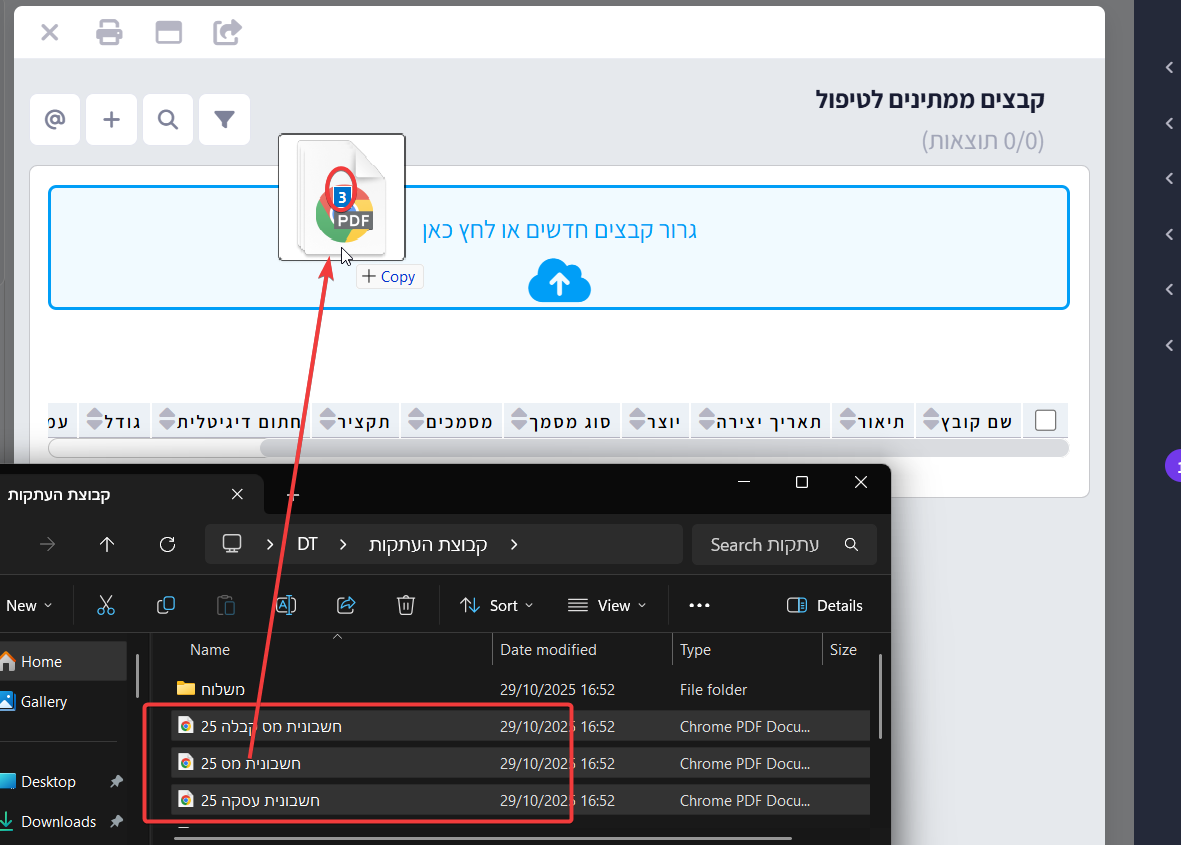1181x845 pixels.
Task: Open the Sort dropdown in Explorer
Action: coord(497,605)
